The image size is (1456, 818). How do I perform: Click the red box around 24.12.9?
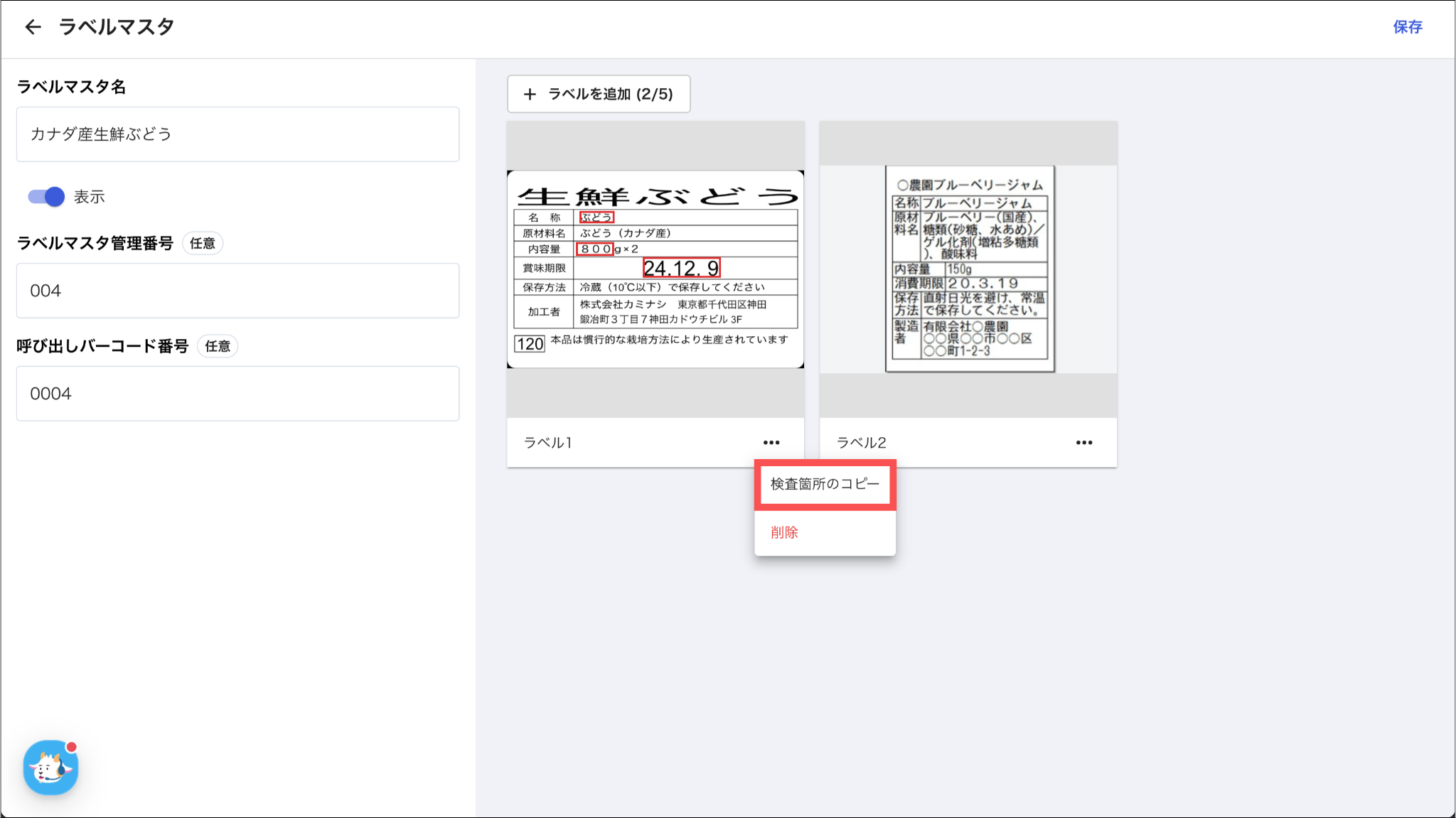pyautogui.click(x=681, y=268)
